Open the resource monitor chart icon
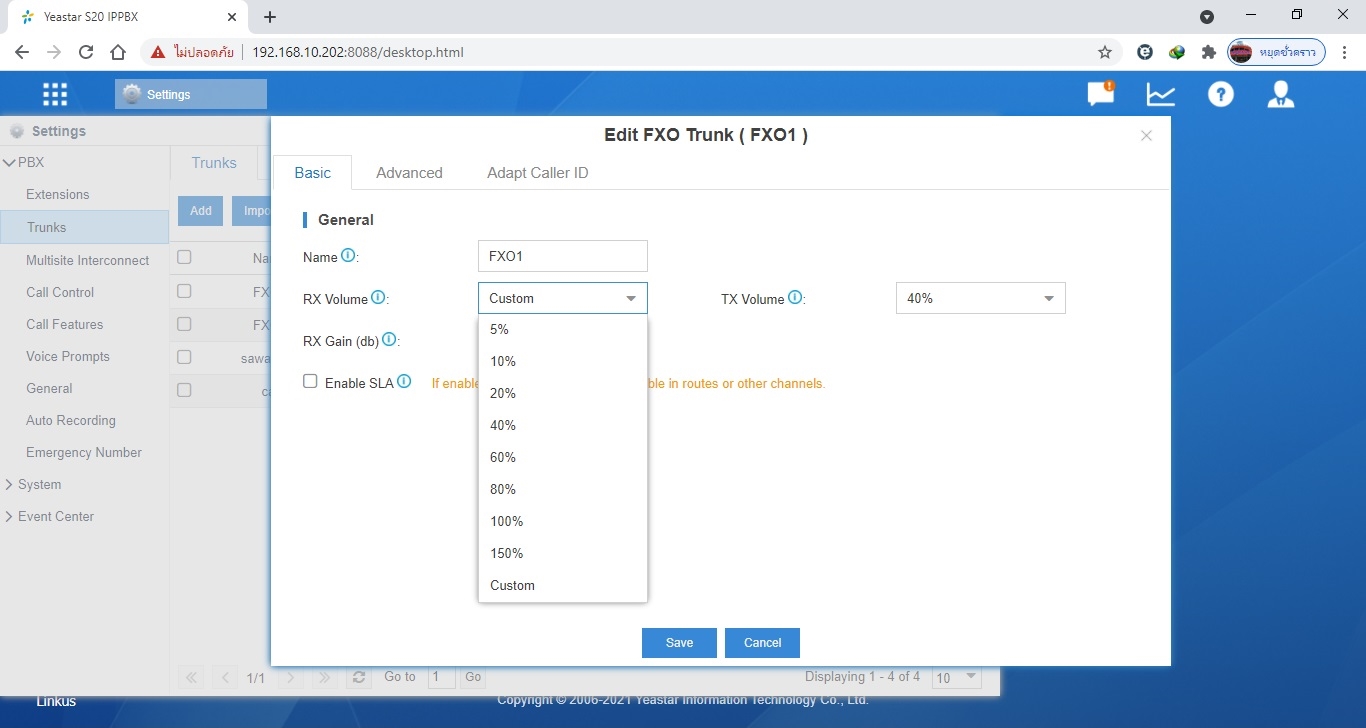Image resolution: width=1366 pixels, height=728 pixels. point(1160,94)
